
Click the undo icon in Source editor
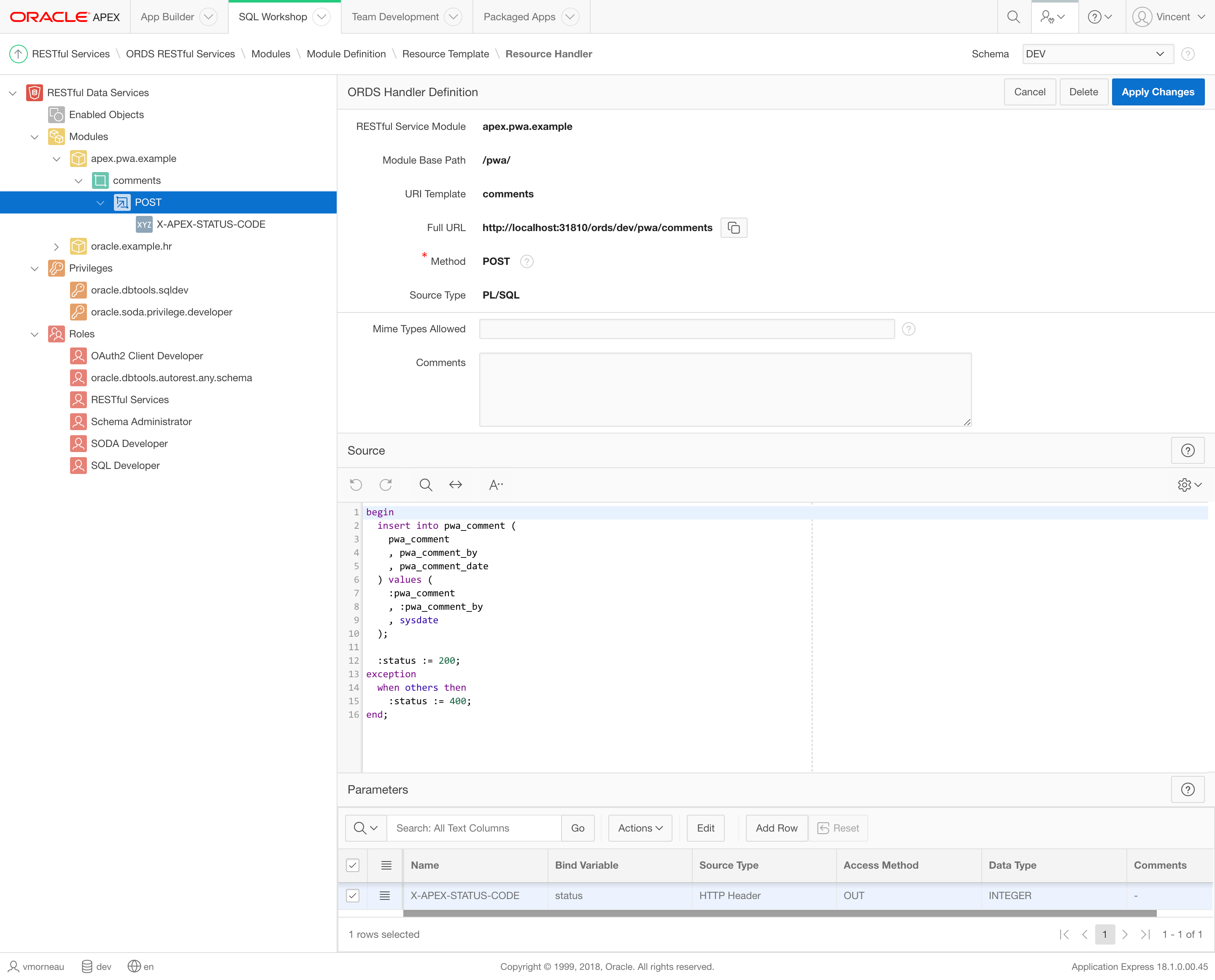(355, 485)
